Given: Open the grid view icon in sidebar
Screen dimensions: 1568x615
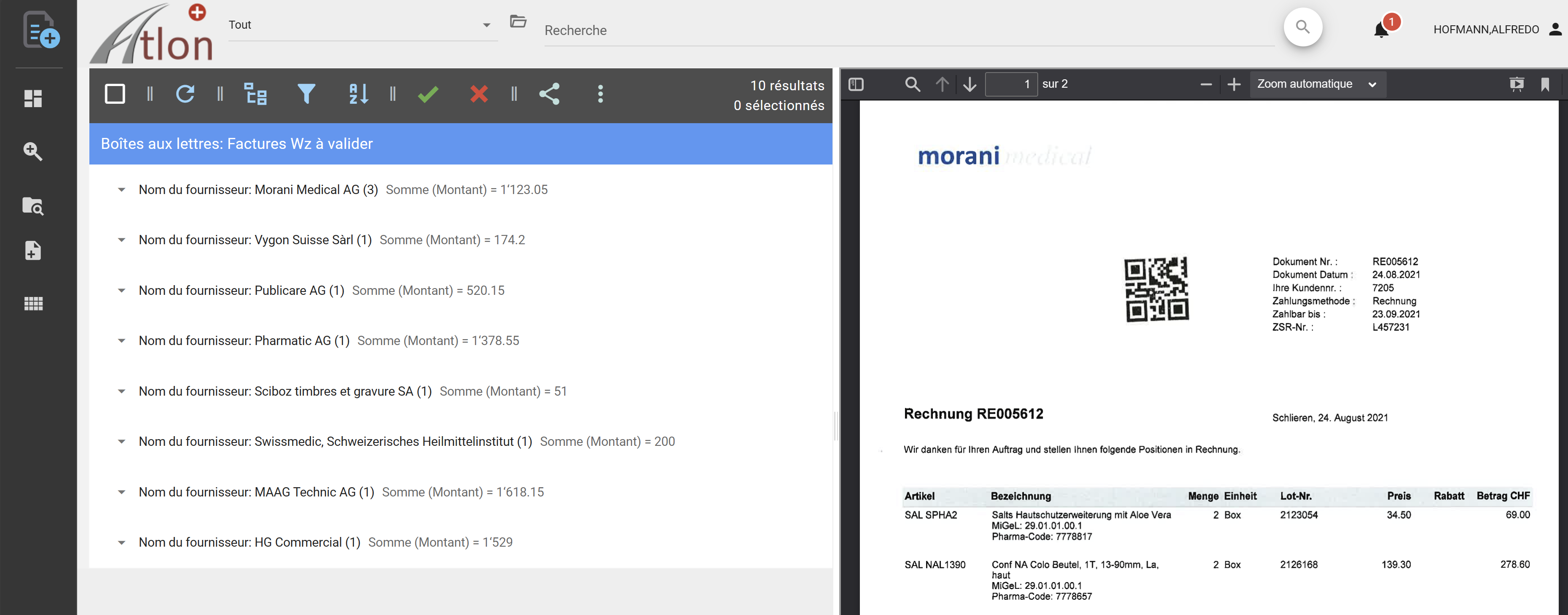Looking at the screenshot, I should [x=33, y=303].
